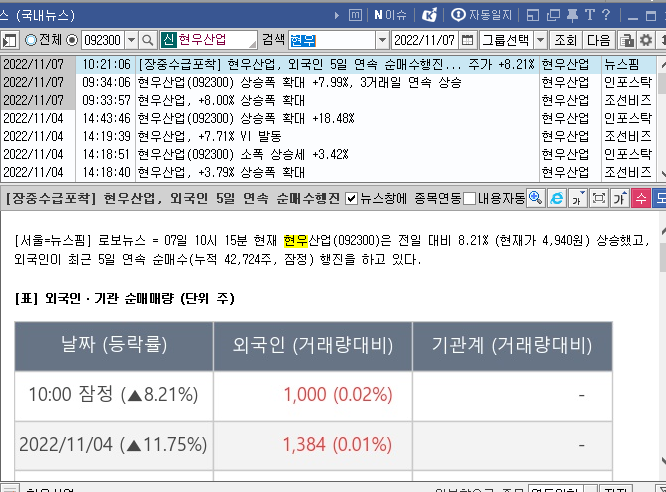
Task: Open settings with the gear icon
Action: (x=646, y=40)
